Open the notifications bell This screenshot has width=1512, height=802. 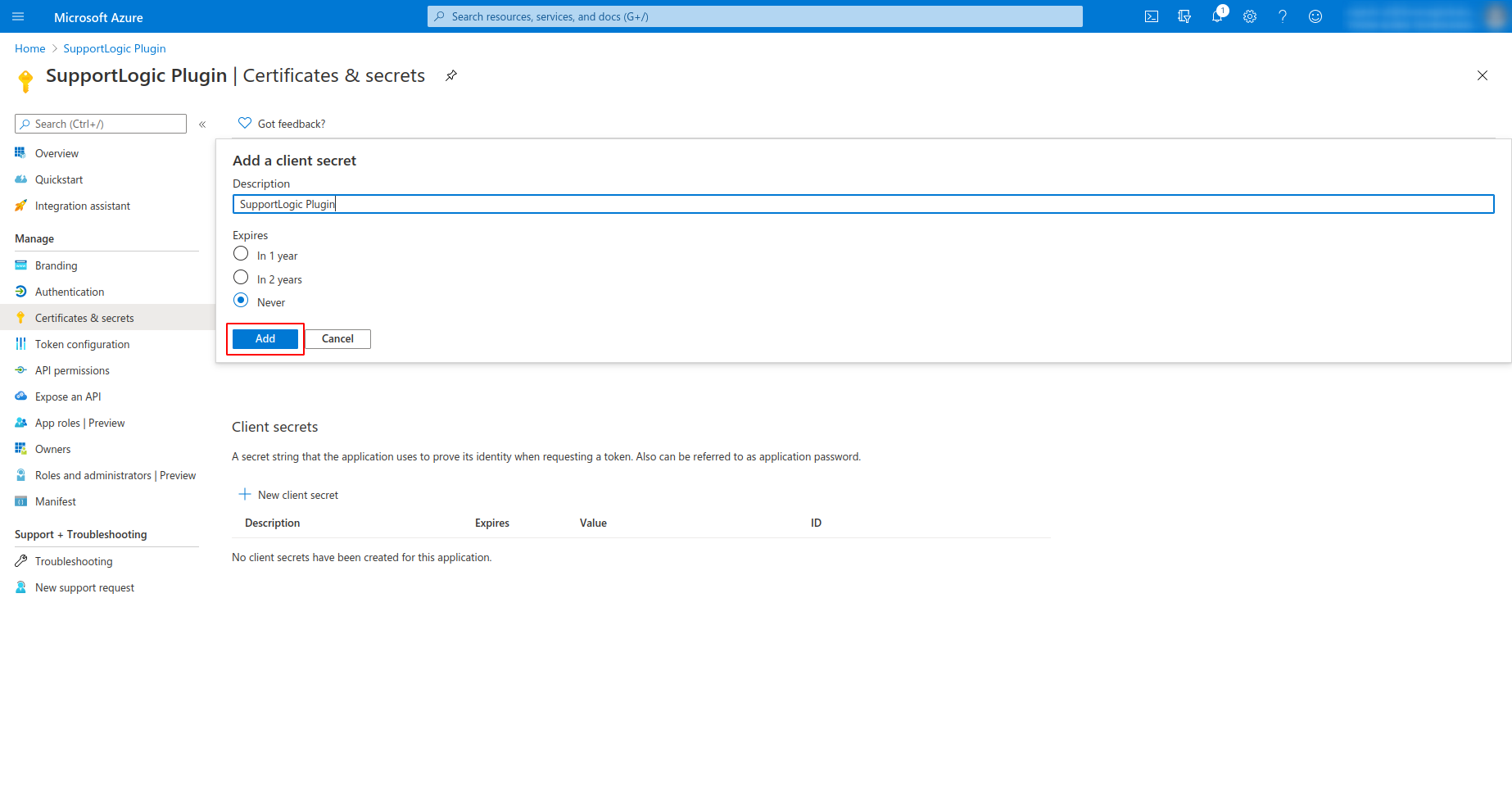pyautogui.click(x=1217, y=16)
